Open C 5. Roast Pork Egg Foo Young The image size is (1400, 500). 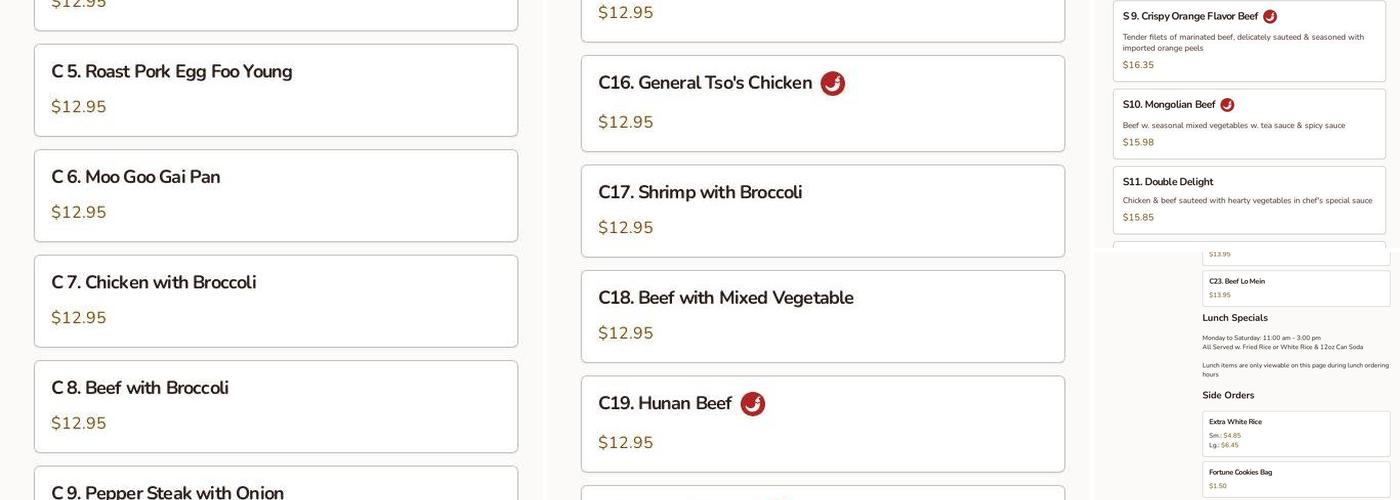coord(275,90)
